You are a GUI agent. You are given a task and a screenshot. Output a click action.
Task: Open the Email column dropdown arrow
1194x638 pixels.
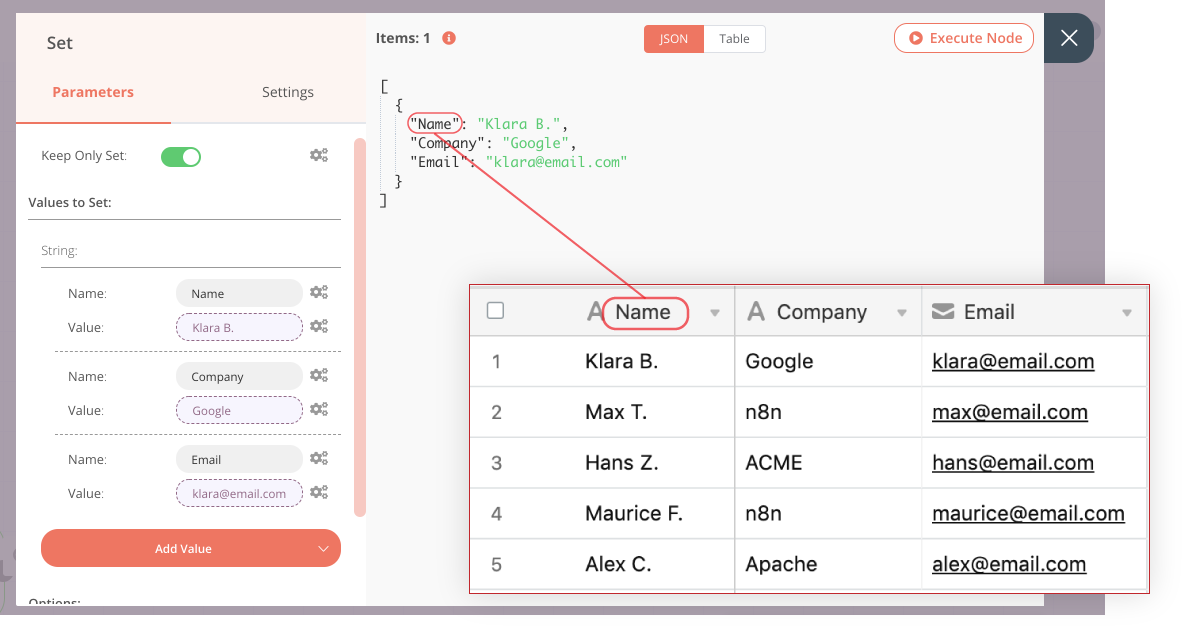pyautogui.click(x=1127, y=313)
